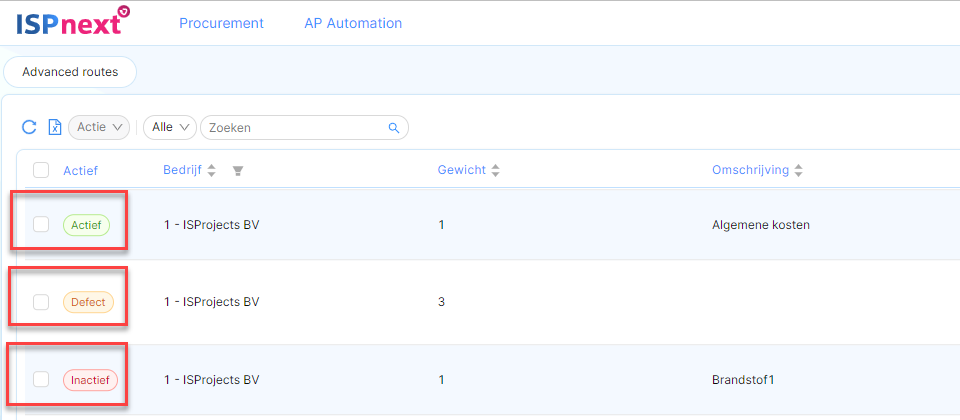Sort by the Bedrijf column arrows
The width and height of the screenshot is (960, 420).
(x=212, y=171)
